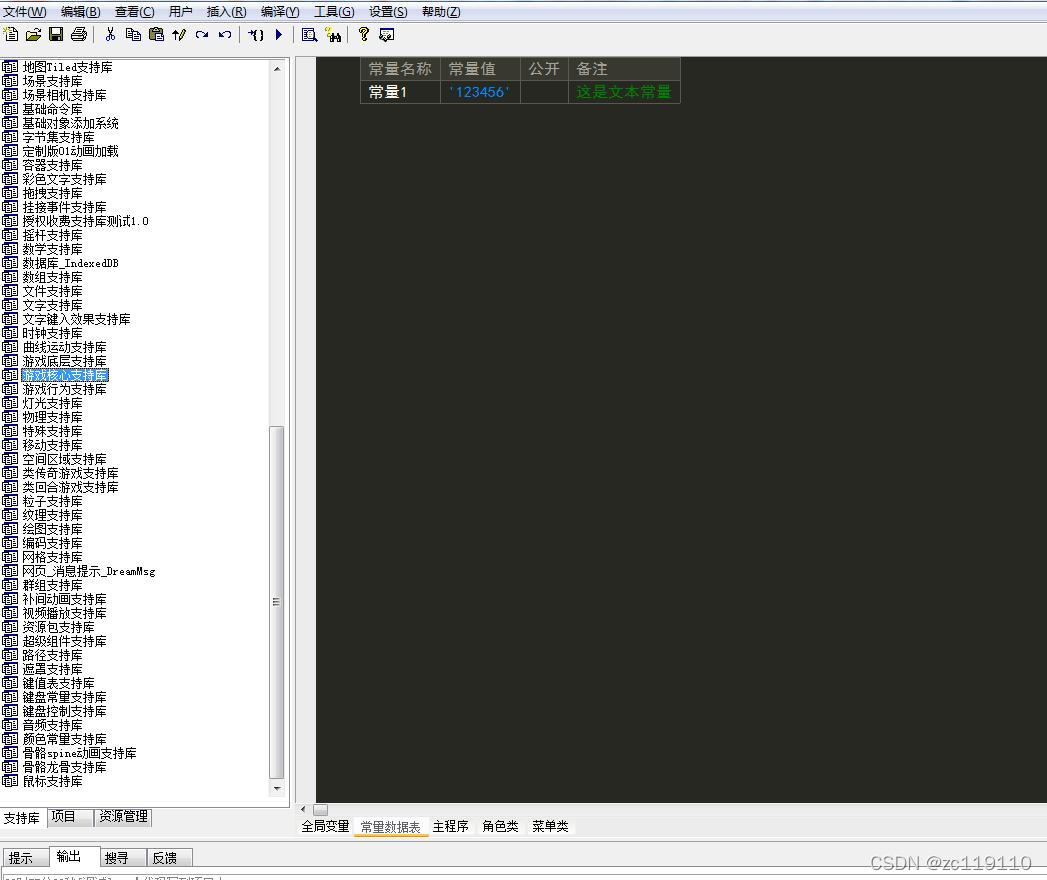Click the library list scroll-down arrow
The height and width of the screenshot is (880, 1047).
click(x=277, y=789)
